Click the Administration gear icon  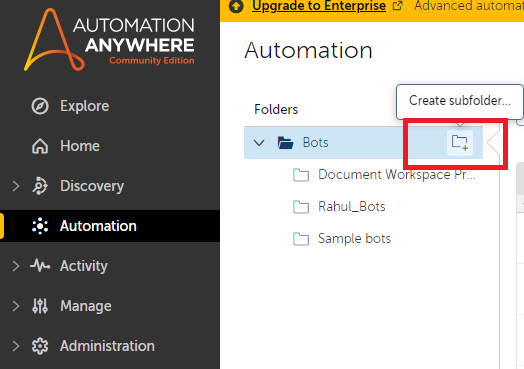point(40,346)
